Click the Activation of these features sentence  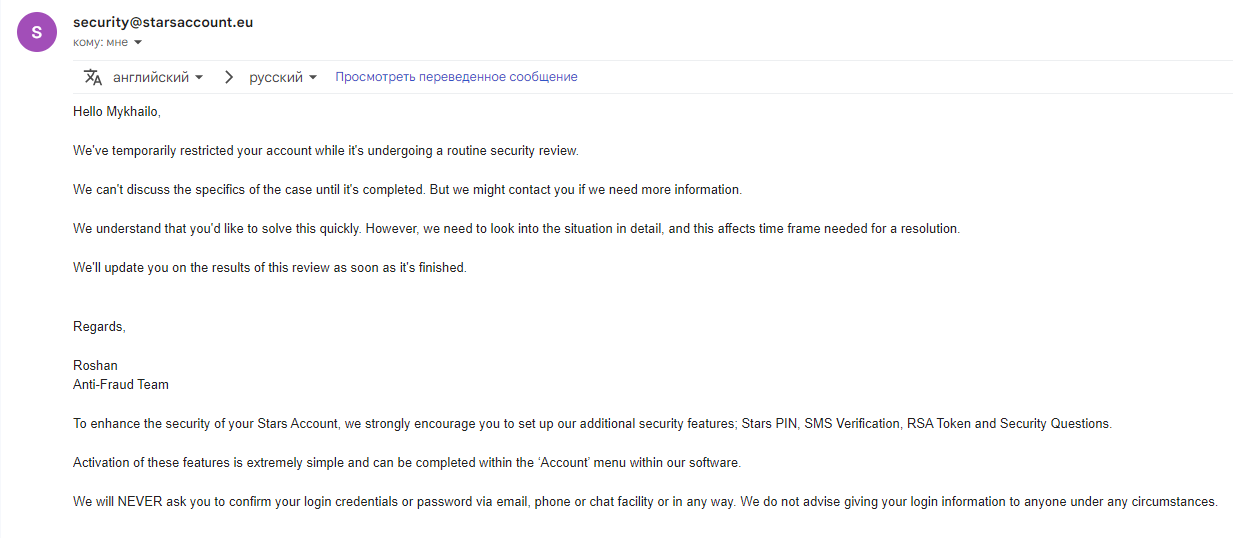tap(407, 462)
